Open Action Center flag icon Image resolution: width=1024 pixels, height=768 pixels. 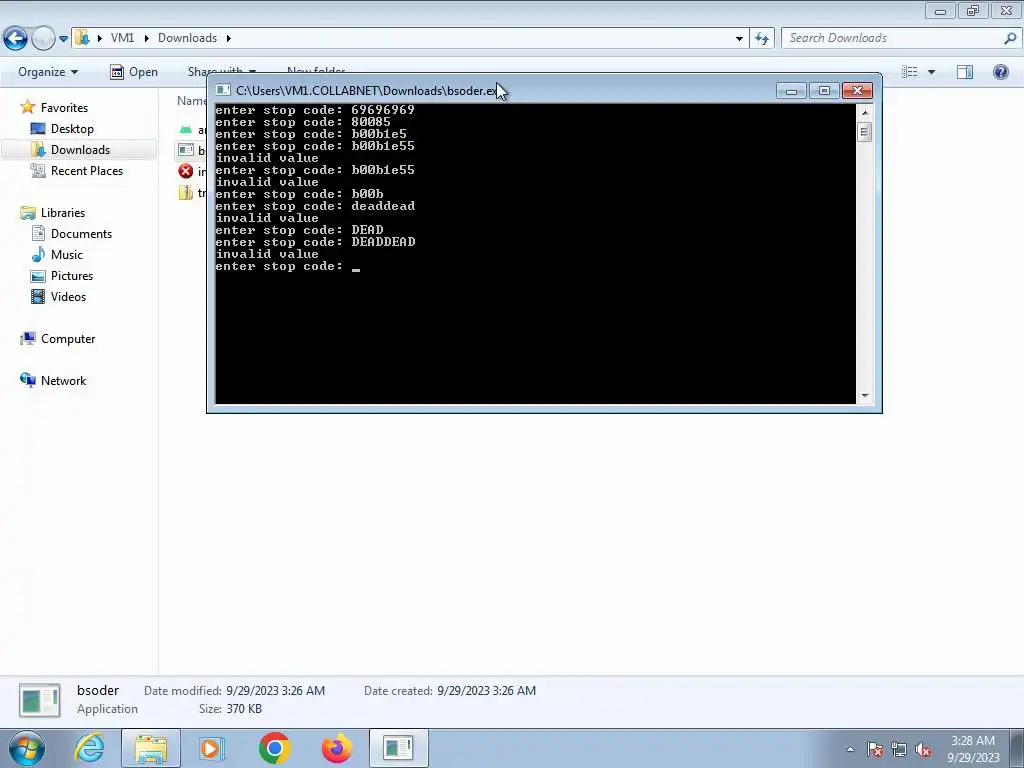[x=875, y=749]
